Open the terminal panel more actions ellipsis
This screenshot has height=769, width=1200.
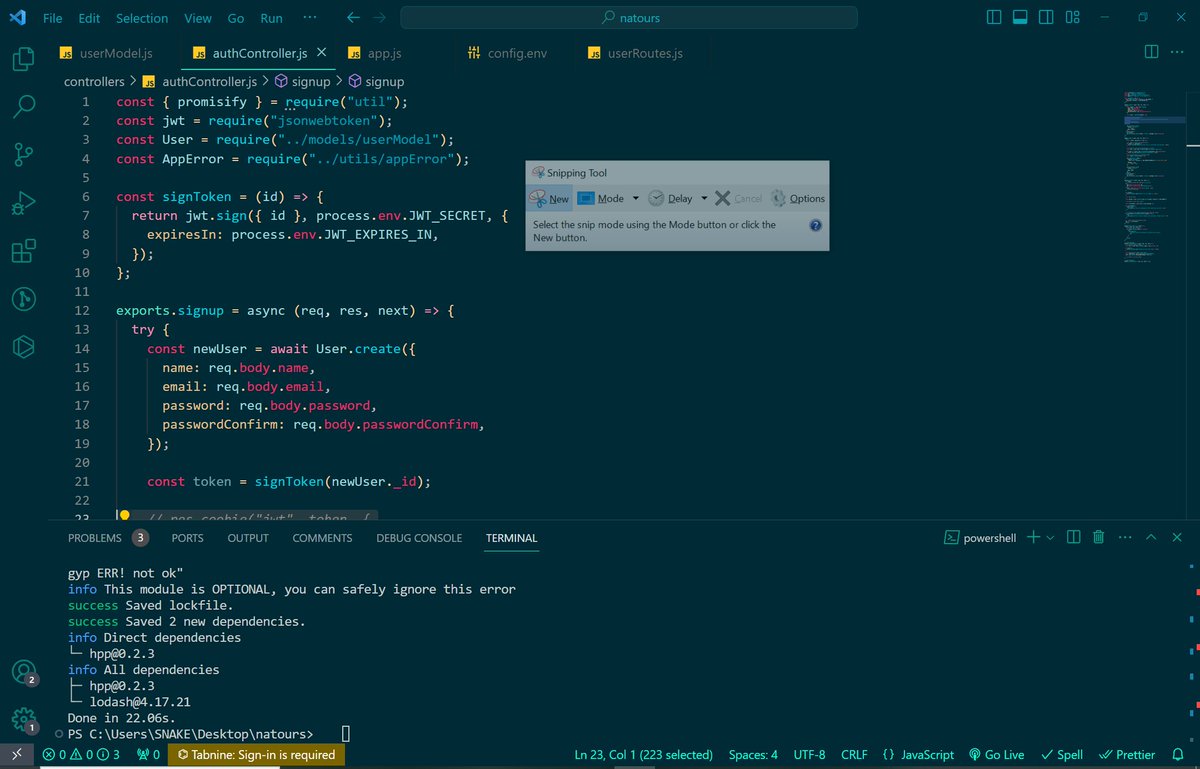(1124, 537)
